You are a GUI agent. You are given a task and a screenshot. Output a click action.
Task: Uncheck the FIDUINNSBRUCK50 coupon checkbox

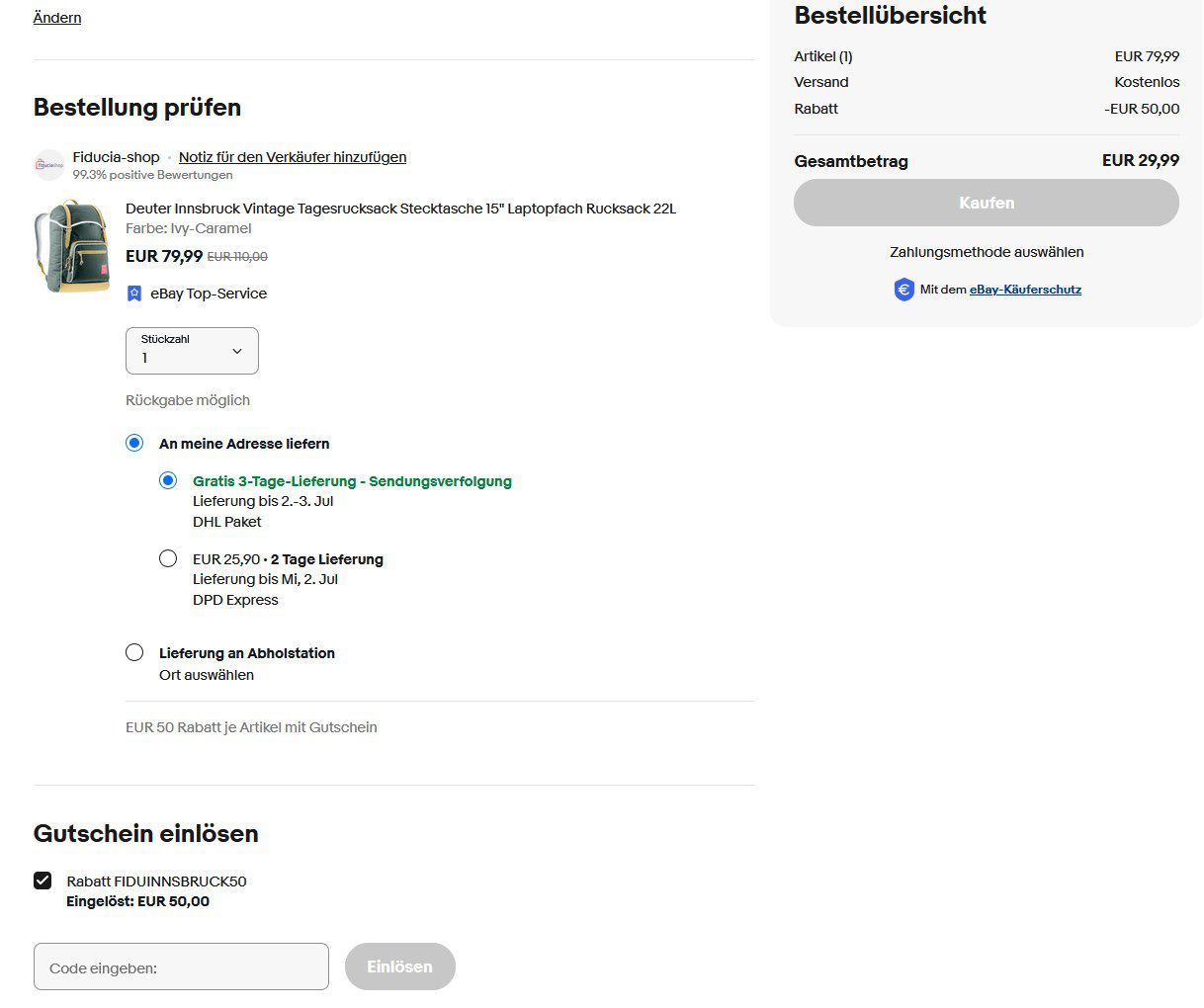(43, 881)
